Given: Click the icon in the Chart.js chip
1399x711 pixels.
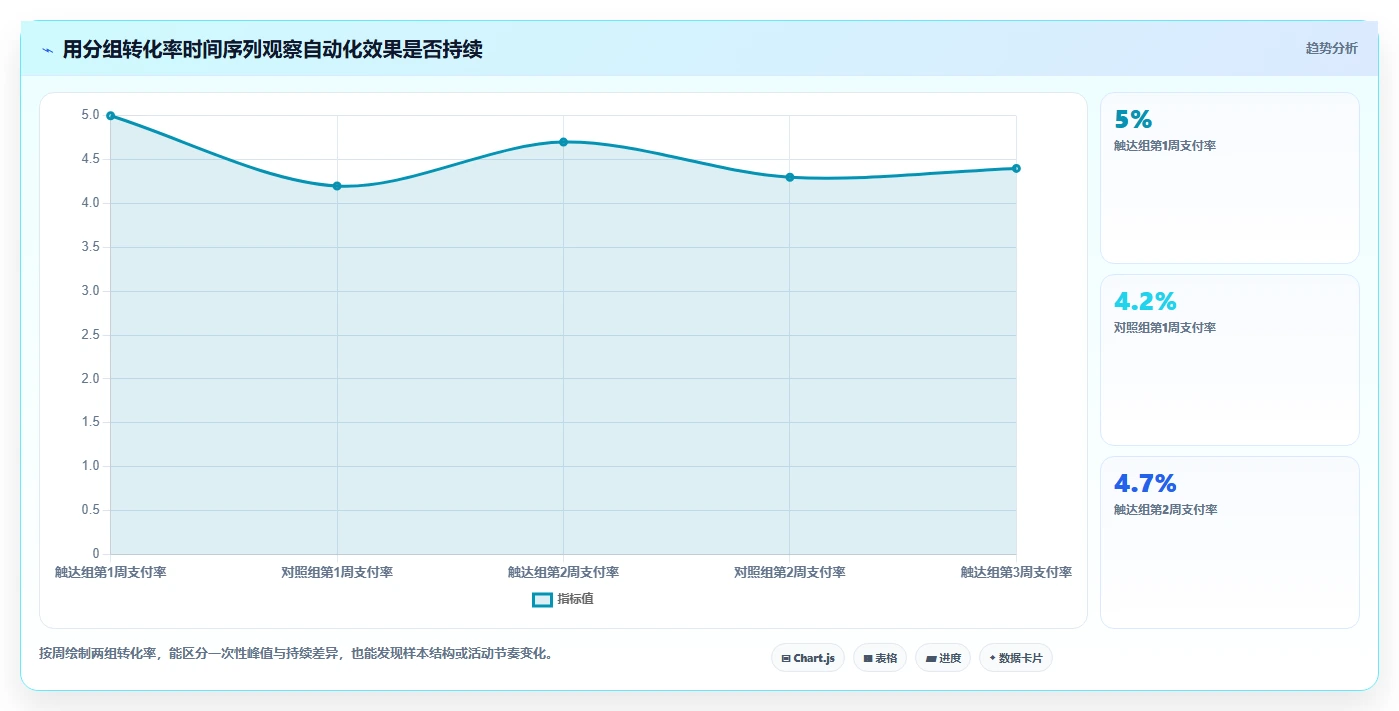Looking at the screenshot, I should (786, 659).
